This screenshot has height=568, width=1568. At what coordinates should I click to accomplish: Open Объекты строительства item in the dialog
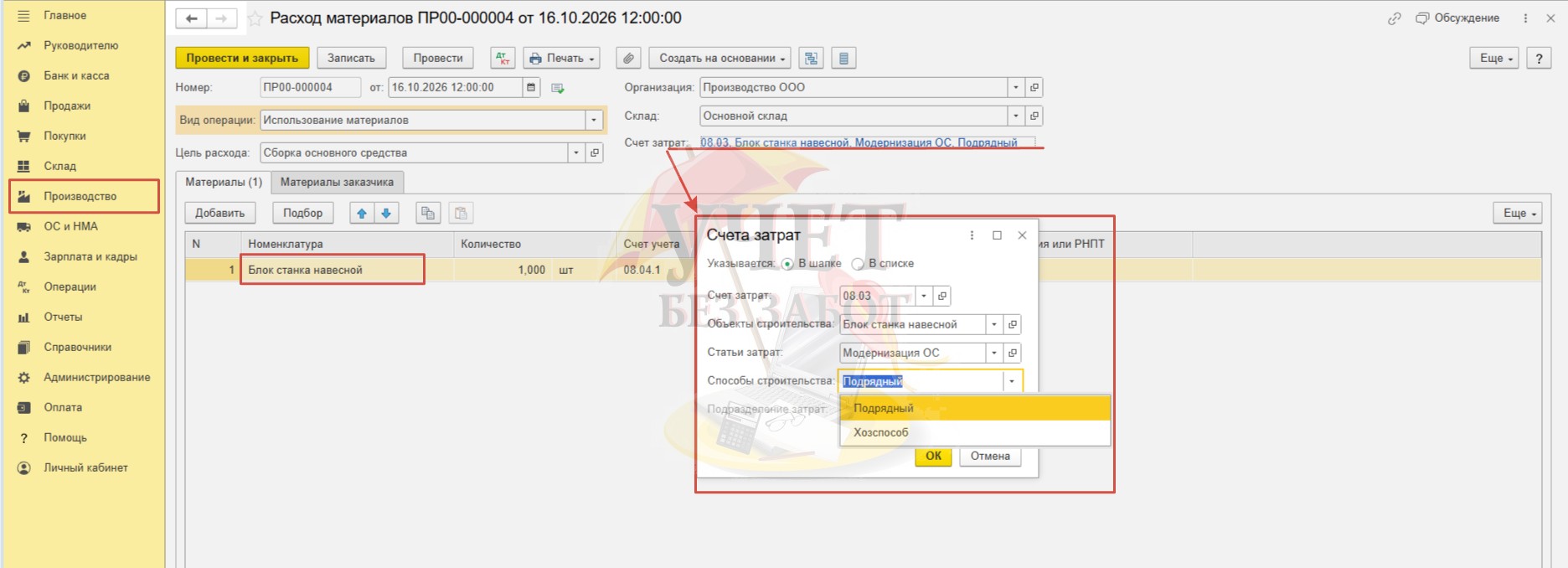pos(1013,324)
